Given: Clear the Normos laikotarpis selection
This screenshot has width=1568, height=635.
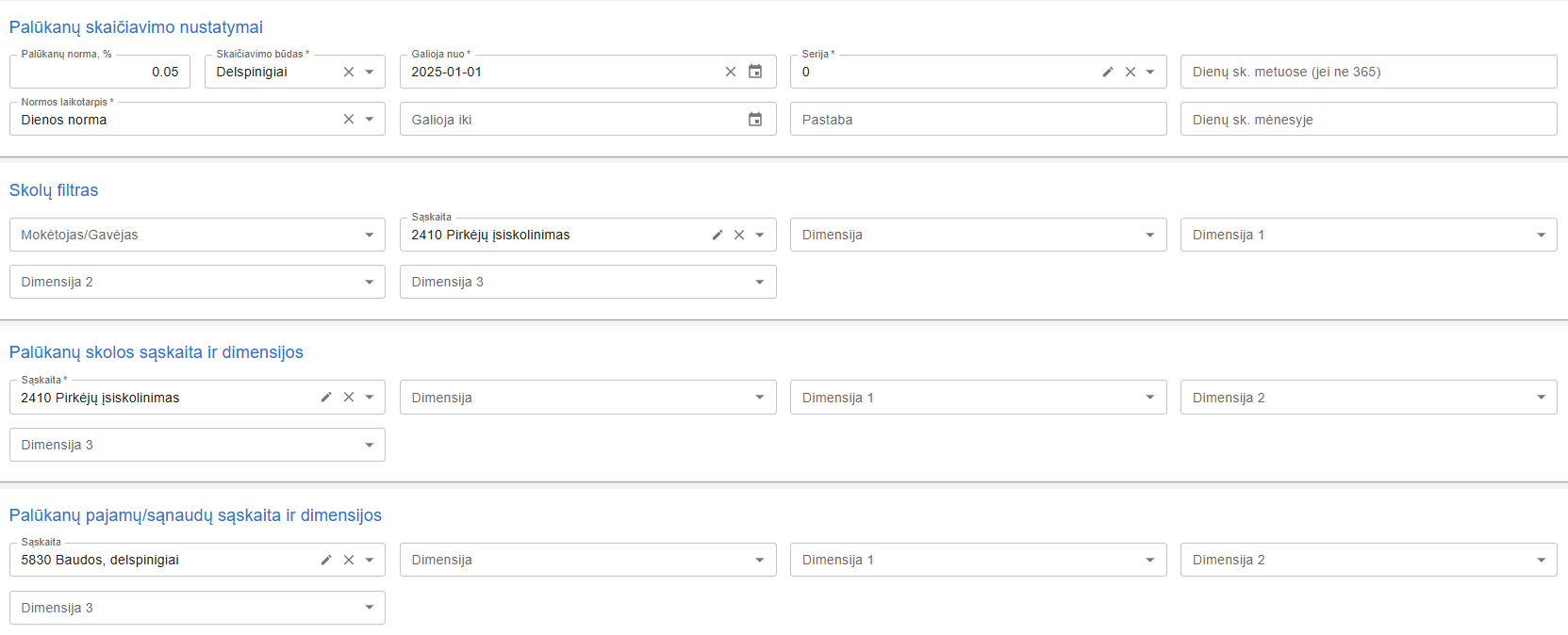Looking at the screenshot, I should (x=349, y=120).
